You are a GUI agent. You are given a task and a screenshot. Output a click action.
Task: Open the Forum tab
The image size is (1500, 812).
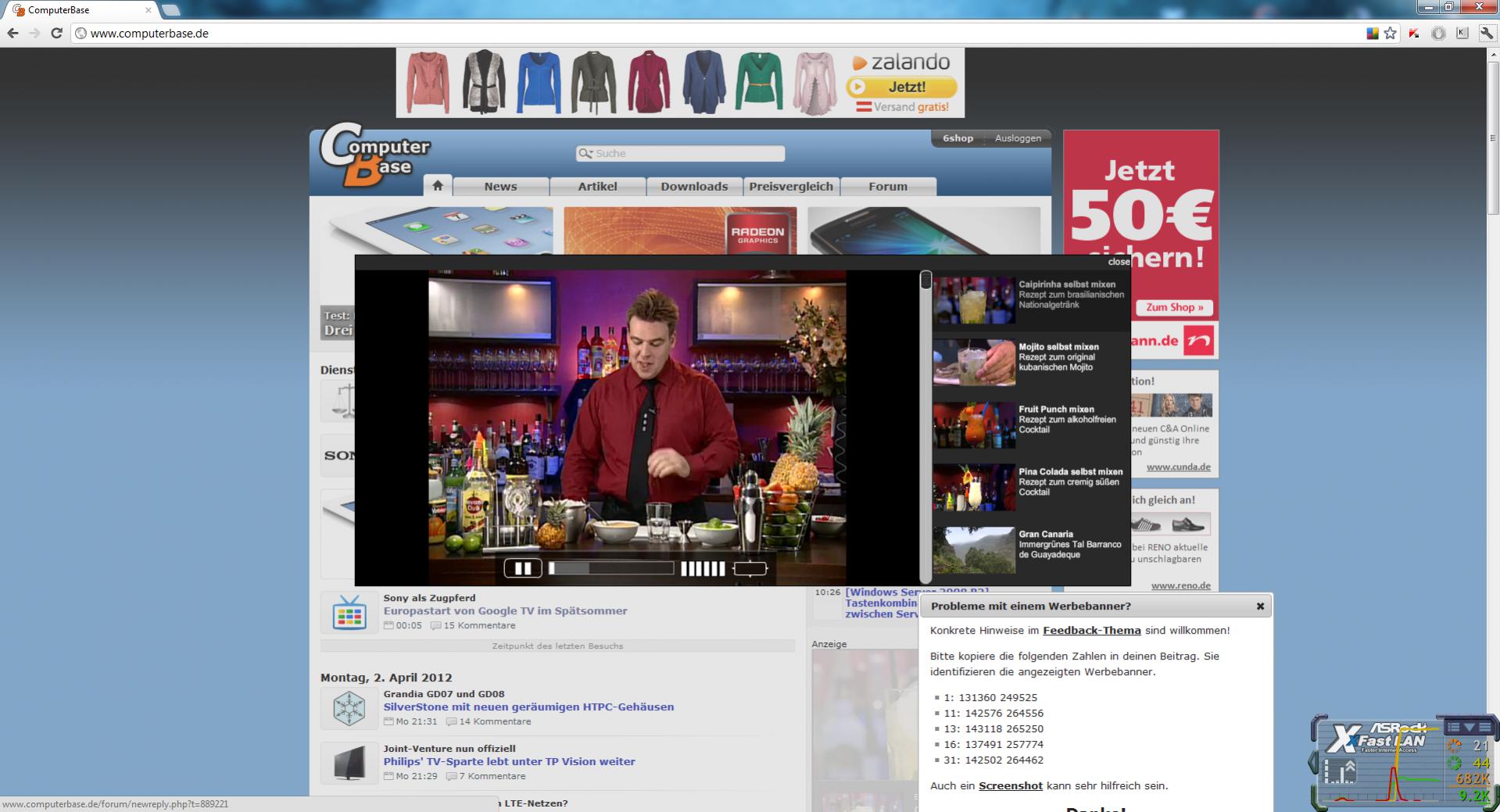click(x=888, y=186)
